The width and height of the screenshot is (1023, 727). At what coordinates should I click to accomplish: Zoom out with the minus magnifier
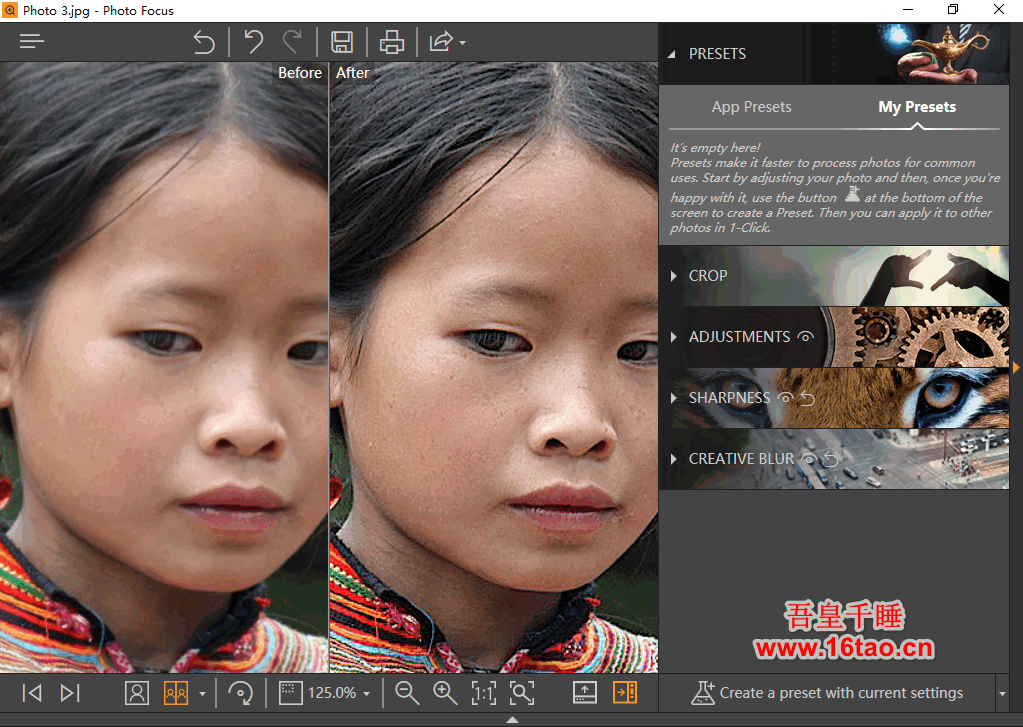click(406, 693)
